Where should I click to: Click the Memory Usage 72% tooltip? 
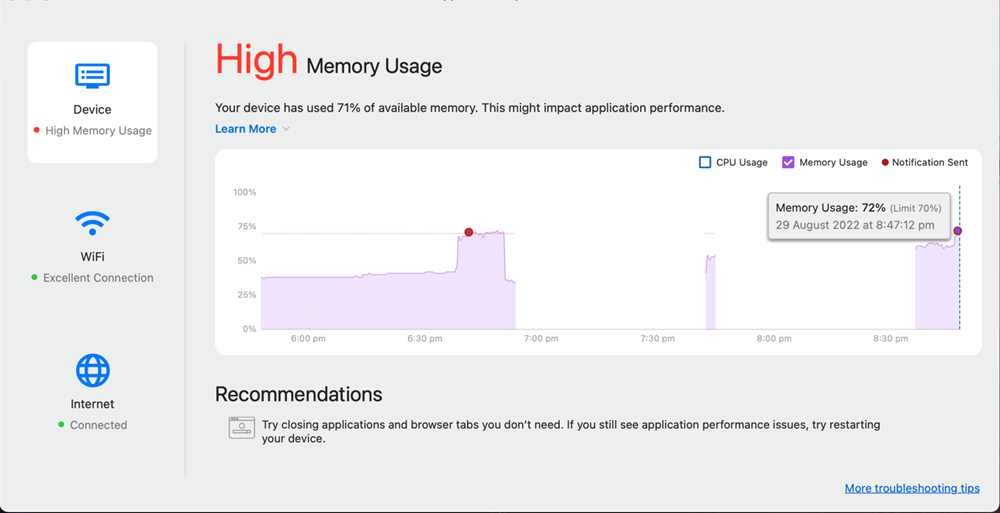tap(858, 216)
